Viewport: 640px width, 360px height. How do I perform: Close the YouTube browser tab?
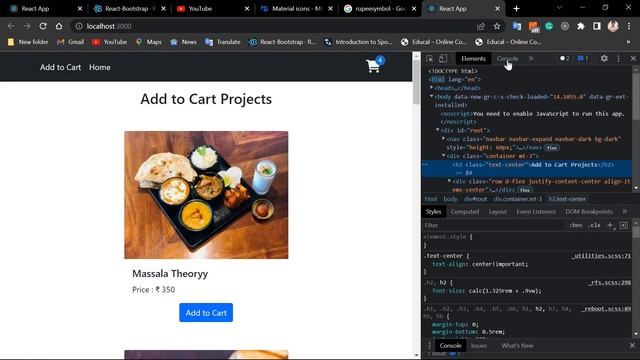tap(247, 9)
